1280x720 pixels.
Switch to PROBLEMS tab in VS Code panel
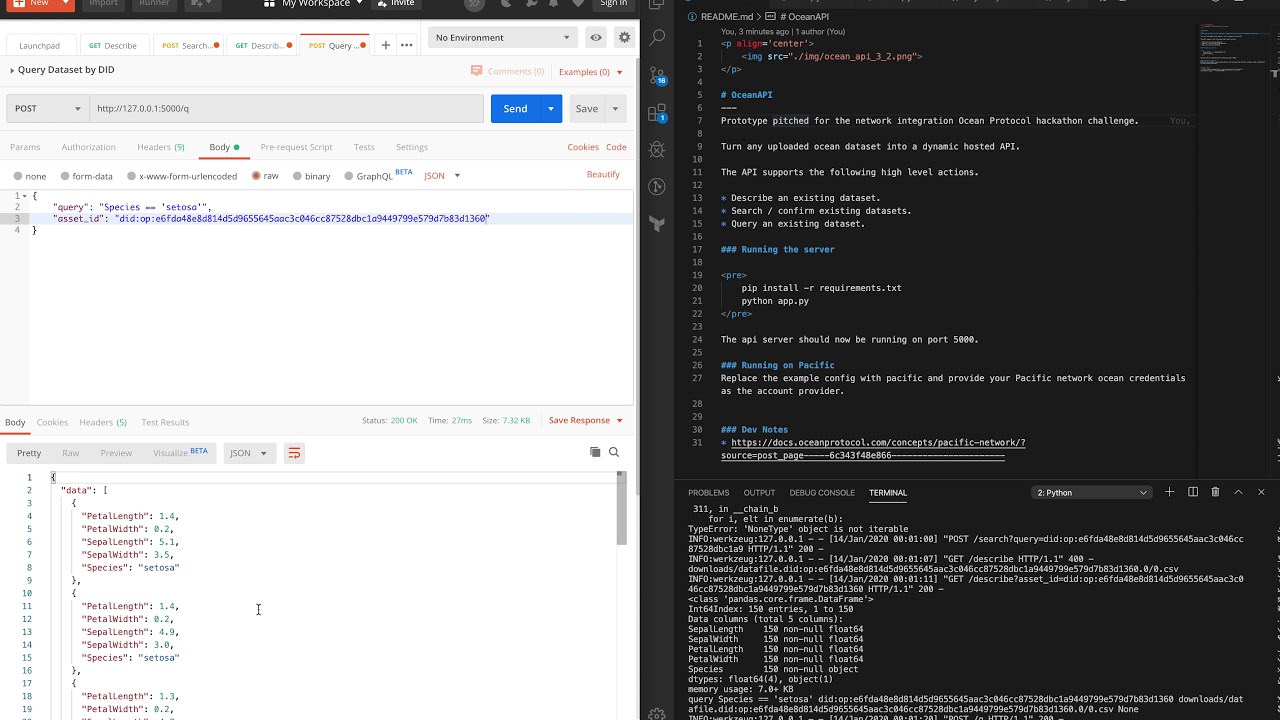coord(709,492)
